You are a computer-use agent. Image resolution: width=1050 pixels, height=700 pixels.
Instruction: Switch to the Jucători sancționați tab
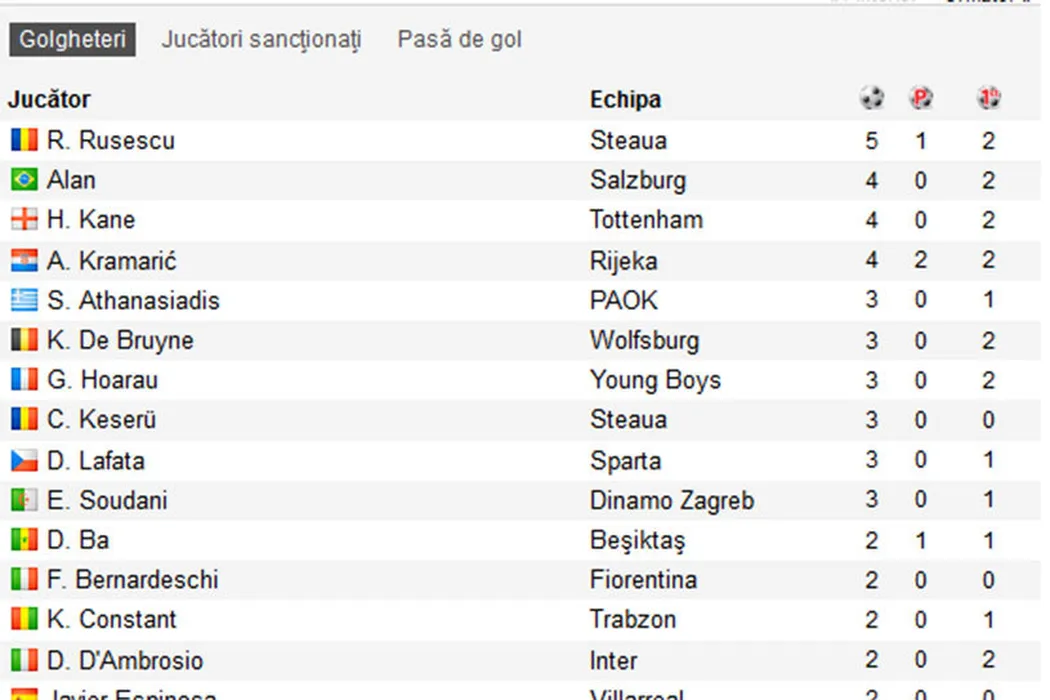click(x=261, y=39)
